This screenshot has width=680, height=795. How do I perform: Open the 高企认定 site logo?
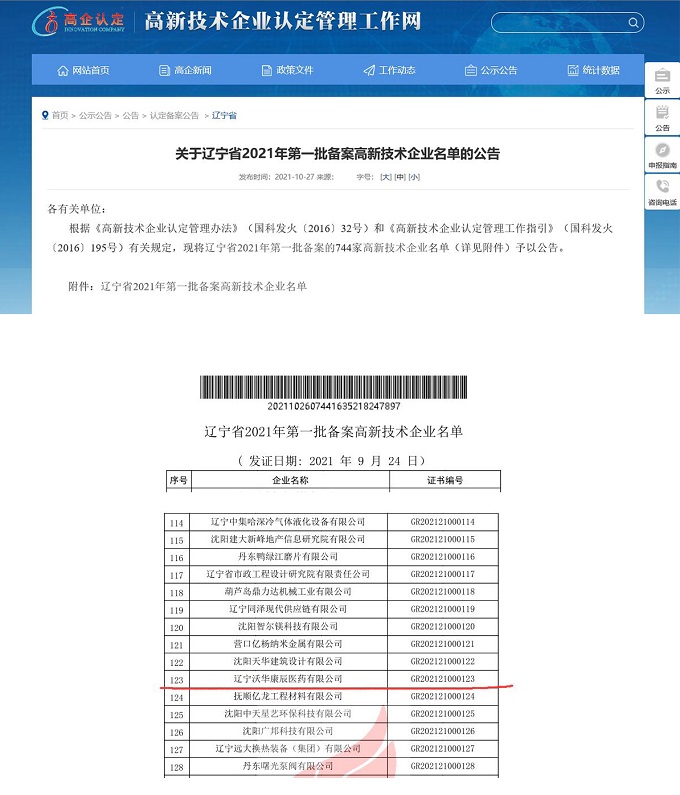click(79, 21)
